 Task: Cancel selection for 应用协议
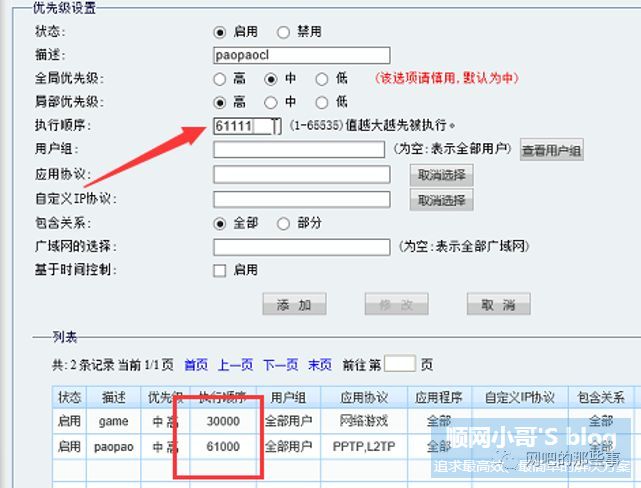tap(441, 175)
